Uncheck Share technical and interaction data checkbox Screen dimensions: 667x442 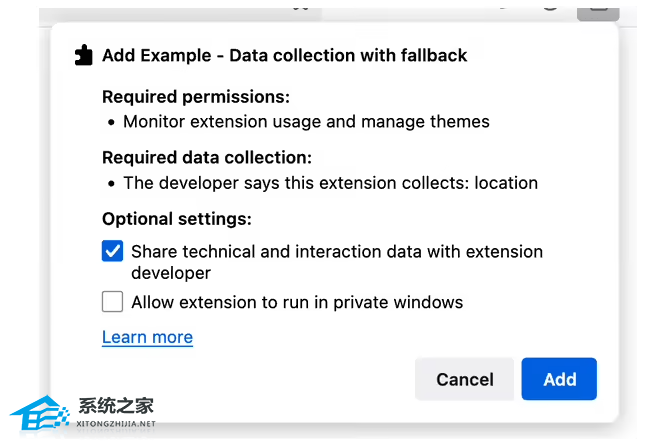(113, 252)
